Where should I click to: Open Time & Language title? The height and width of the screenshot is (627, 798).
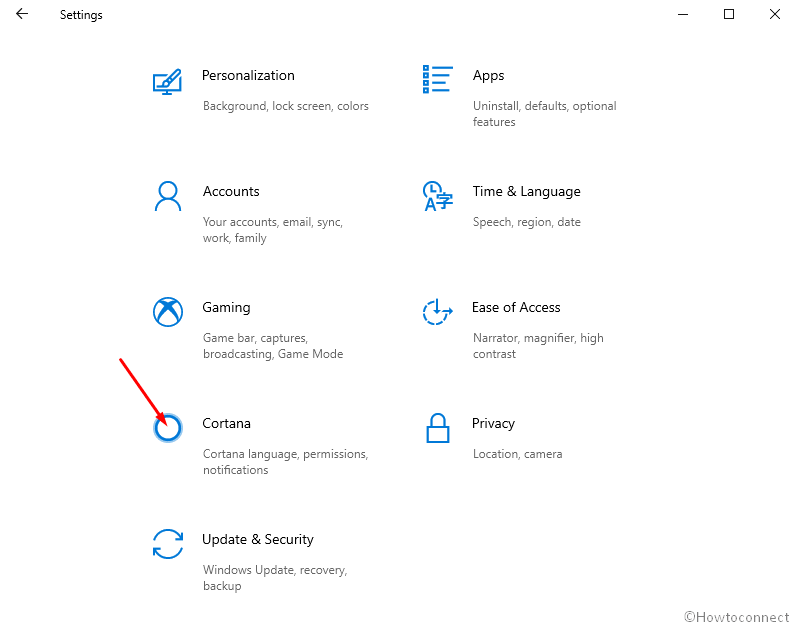527,192
